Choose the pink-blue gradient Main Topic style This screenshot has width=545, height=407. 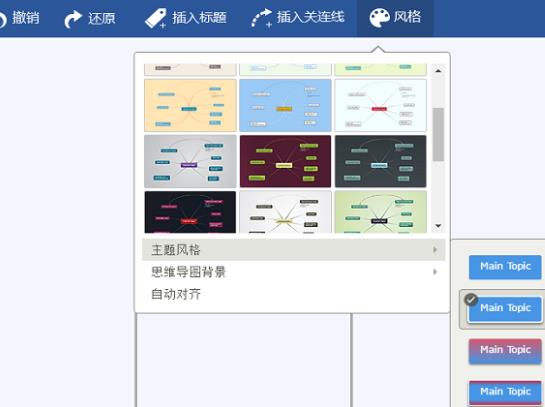pyautogui.click(x=505, y=351)
